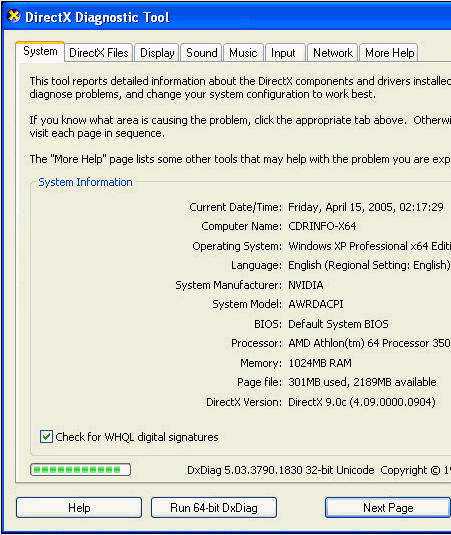Click the System Manufacturer label
Image resolution: width=451 pixels, height=535 pixels.
pyautogui.click(x=229, y=285)
